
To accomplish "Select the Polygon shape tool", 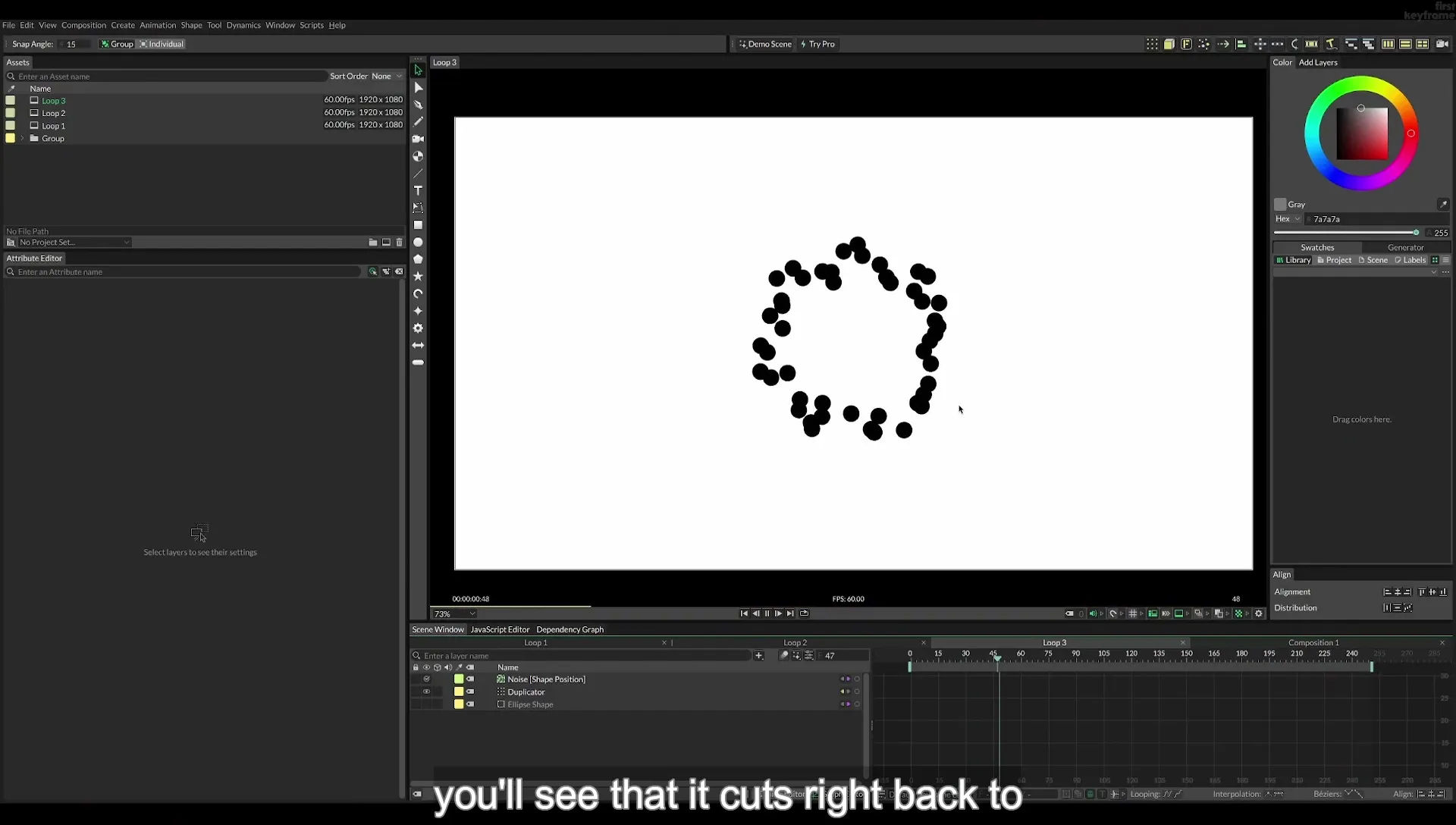I will (x=418, y=259).
